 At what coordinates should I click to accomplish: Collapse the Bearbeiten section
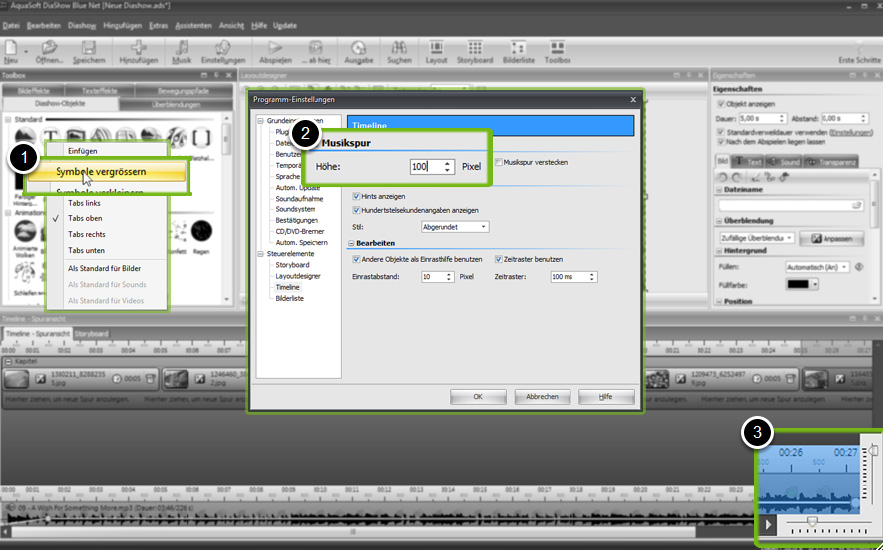point(352,243)
